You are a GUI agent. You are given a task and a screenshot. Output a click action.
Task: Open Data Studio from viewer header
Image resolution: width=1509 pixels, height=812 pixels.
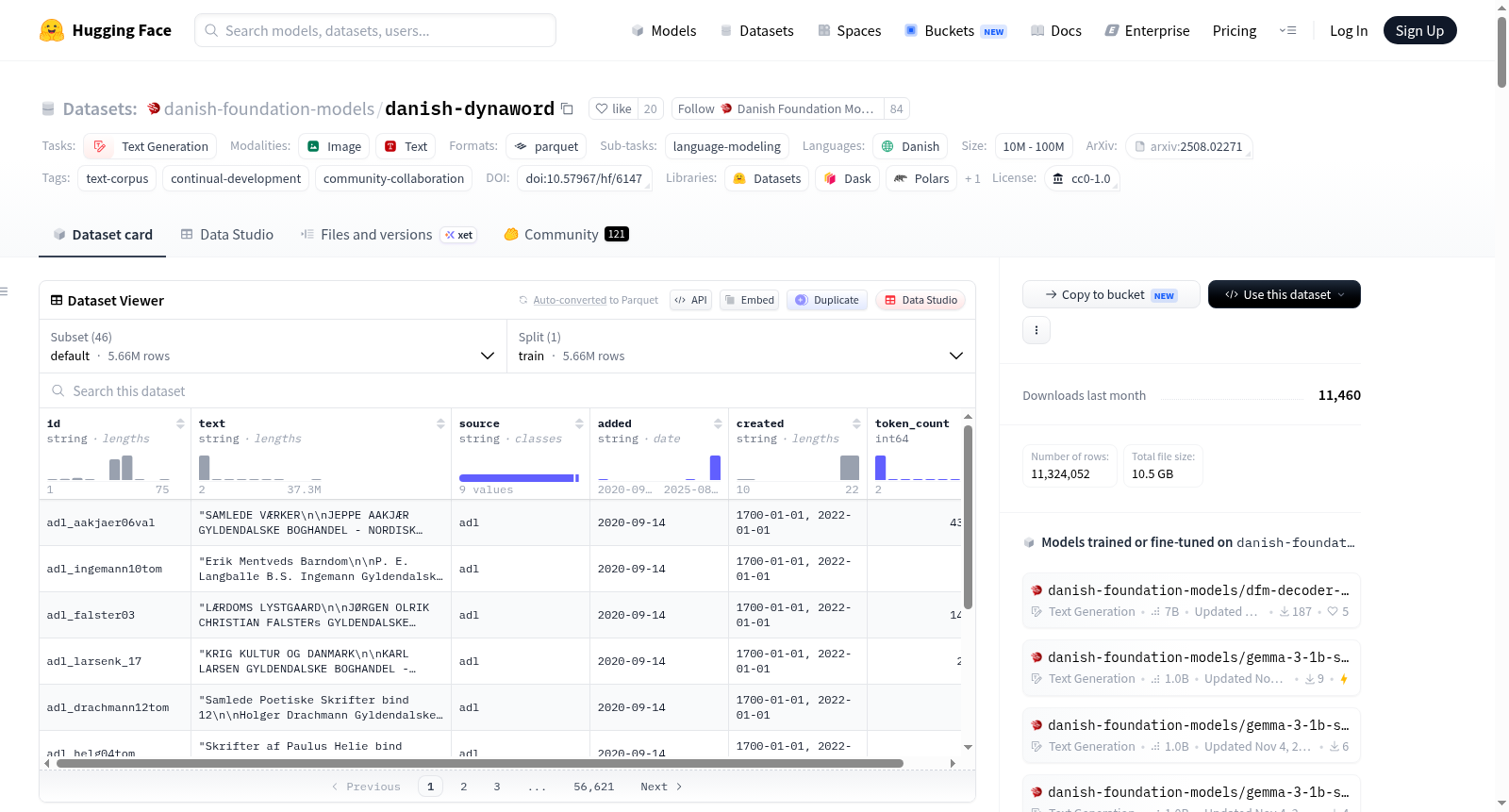[x=920, y=300]
